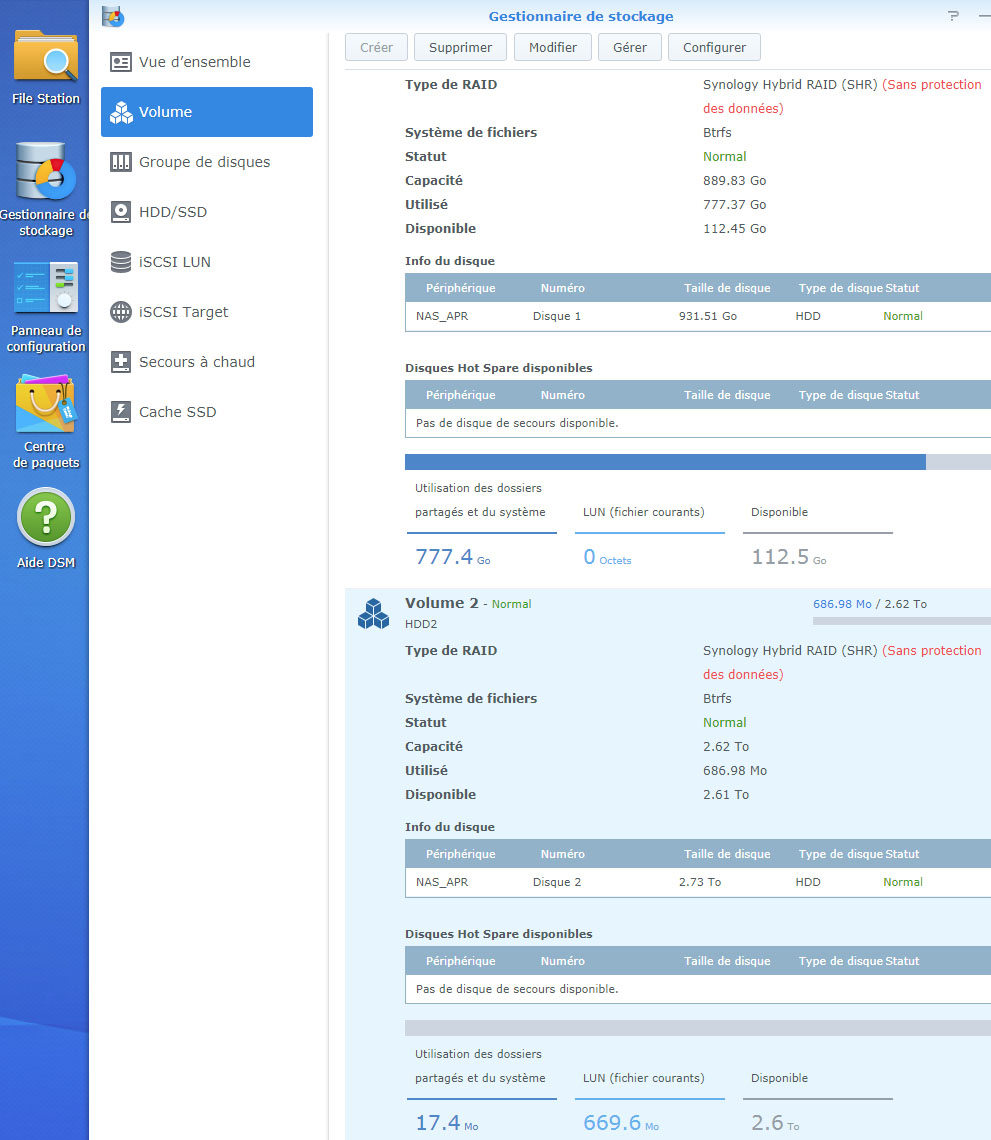Click the 0 Octets LUN value
Screen dimensions: 991x1140
click(607, 557)
